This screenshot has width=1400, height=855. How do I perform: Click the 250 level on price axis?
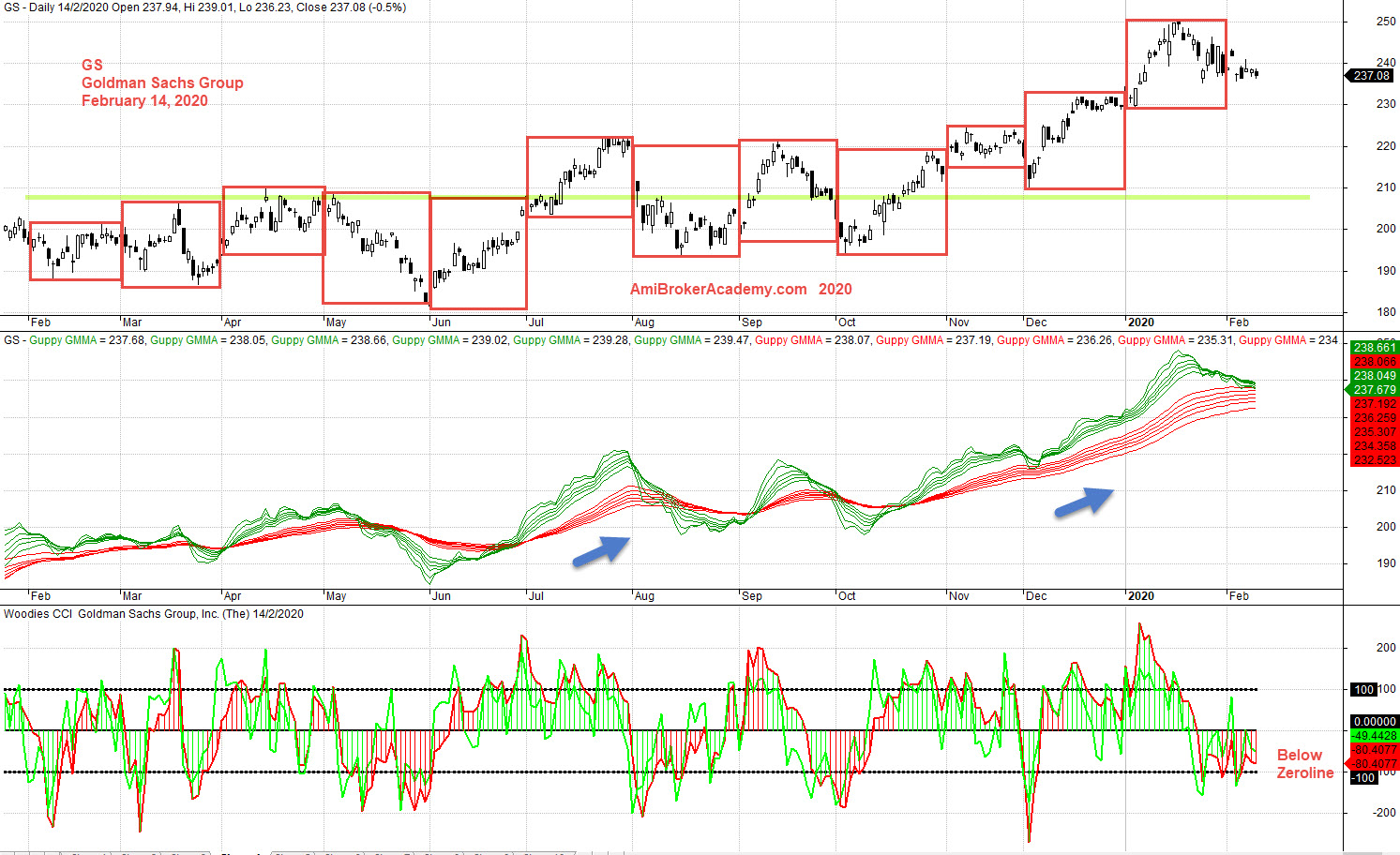(x=1385, y=22)
